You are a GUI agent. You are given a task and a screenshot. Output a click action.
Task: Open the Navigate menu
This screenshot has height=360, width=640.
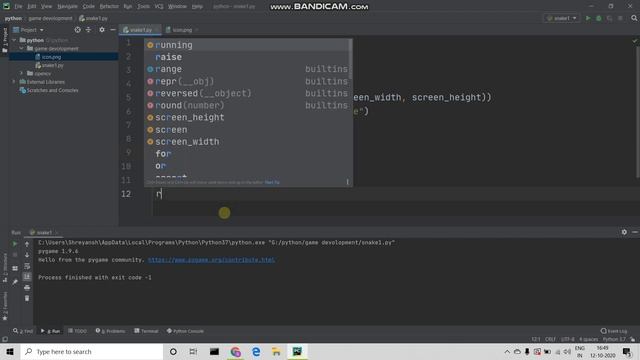tap(67, 7)
